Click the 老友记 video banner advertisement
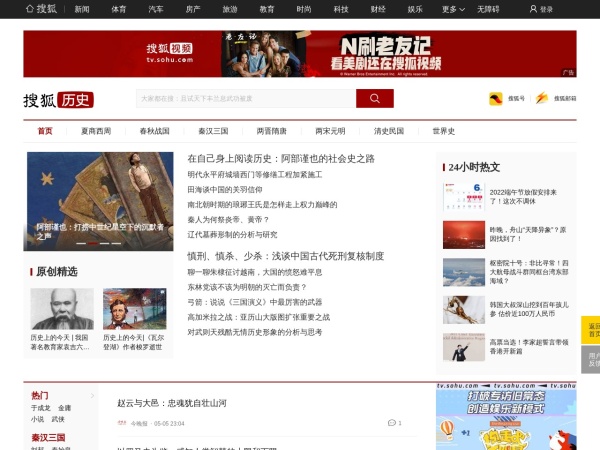Screen dimensions: 600x450 pyautogui.click(x=300, y=53)
